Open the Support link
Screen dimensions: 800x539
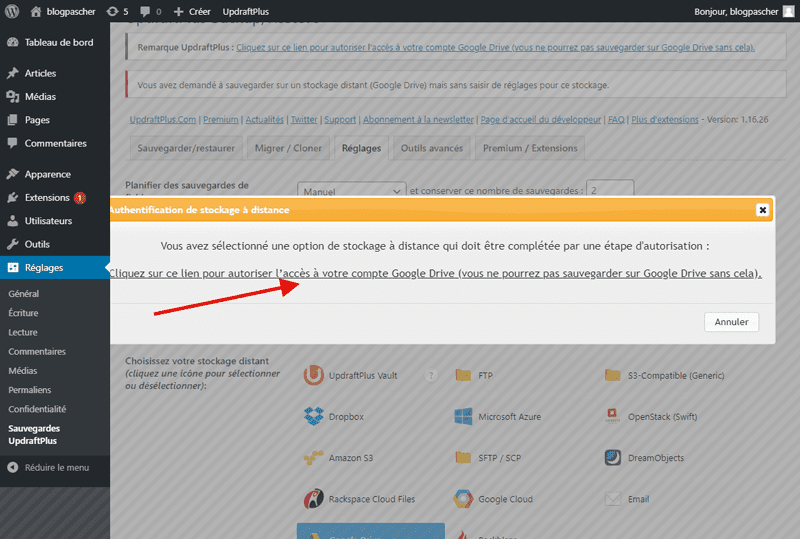(x=340, y=119)
